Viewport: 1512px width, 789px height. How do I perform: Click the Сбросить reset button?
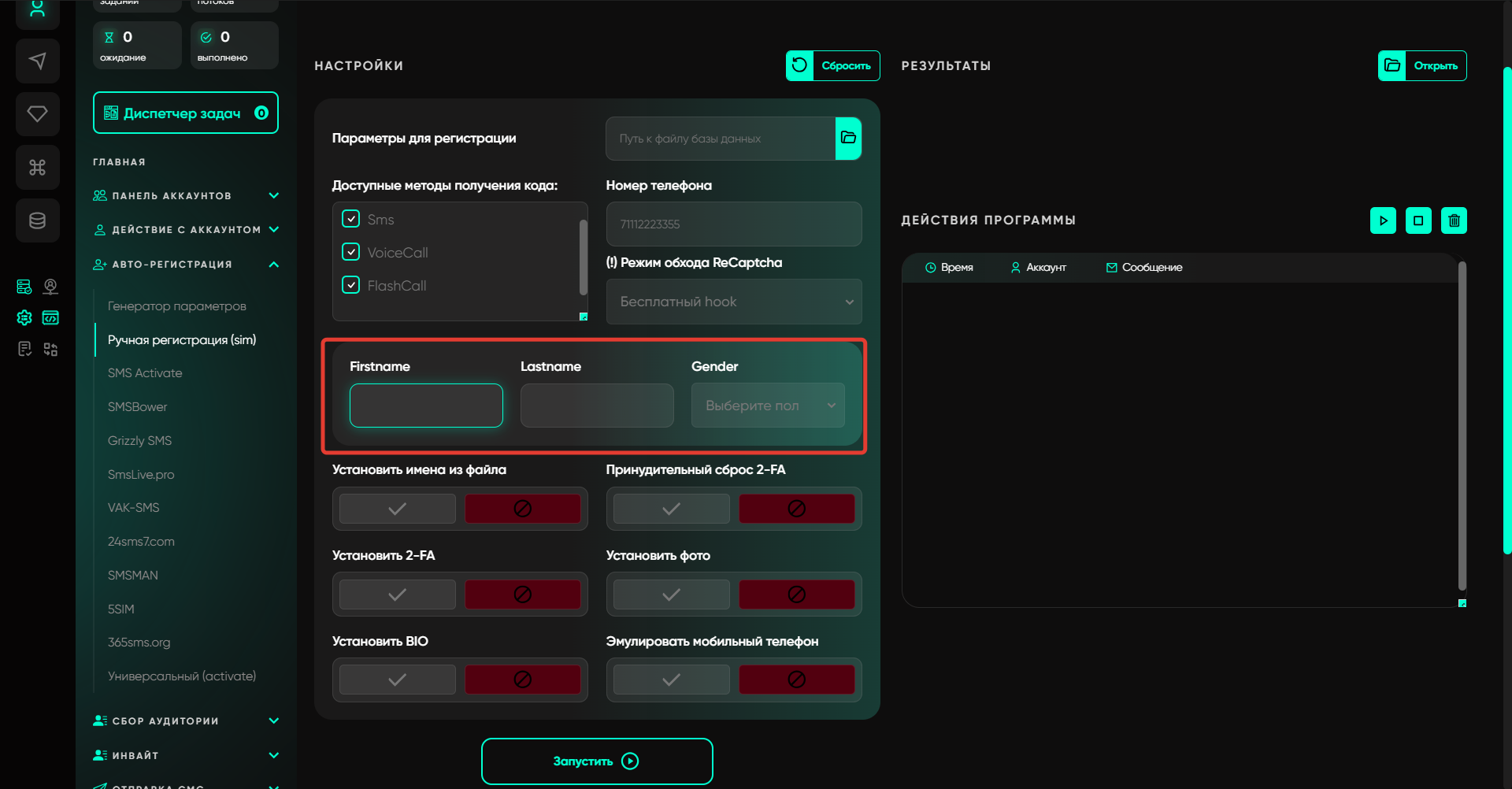pos(832,66)
